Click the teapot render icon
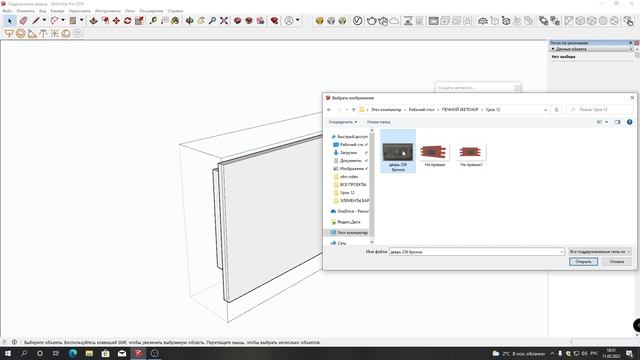Image resolution: width=640 pixels, height=360 pixels. pos(371,20)
